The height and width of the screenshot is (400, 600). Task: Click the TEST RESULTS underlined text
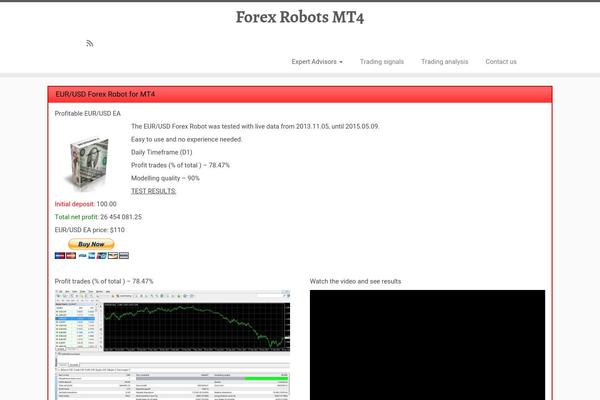point(153,191)
